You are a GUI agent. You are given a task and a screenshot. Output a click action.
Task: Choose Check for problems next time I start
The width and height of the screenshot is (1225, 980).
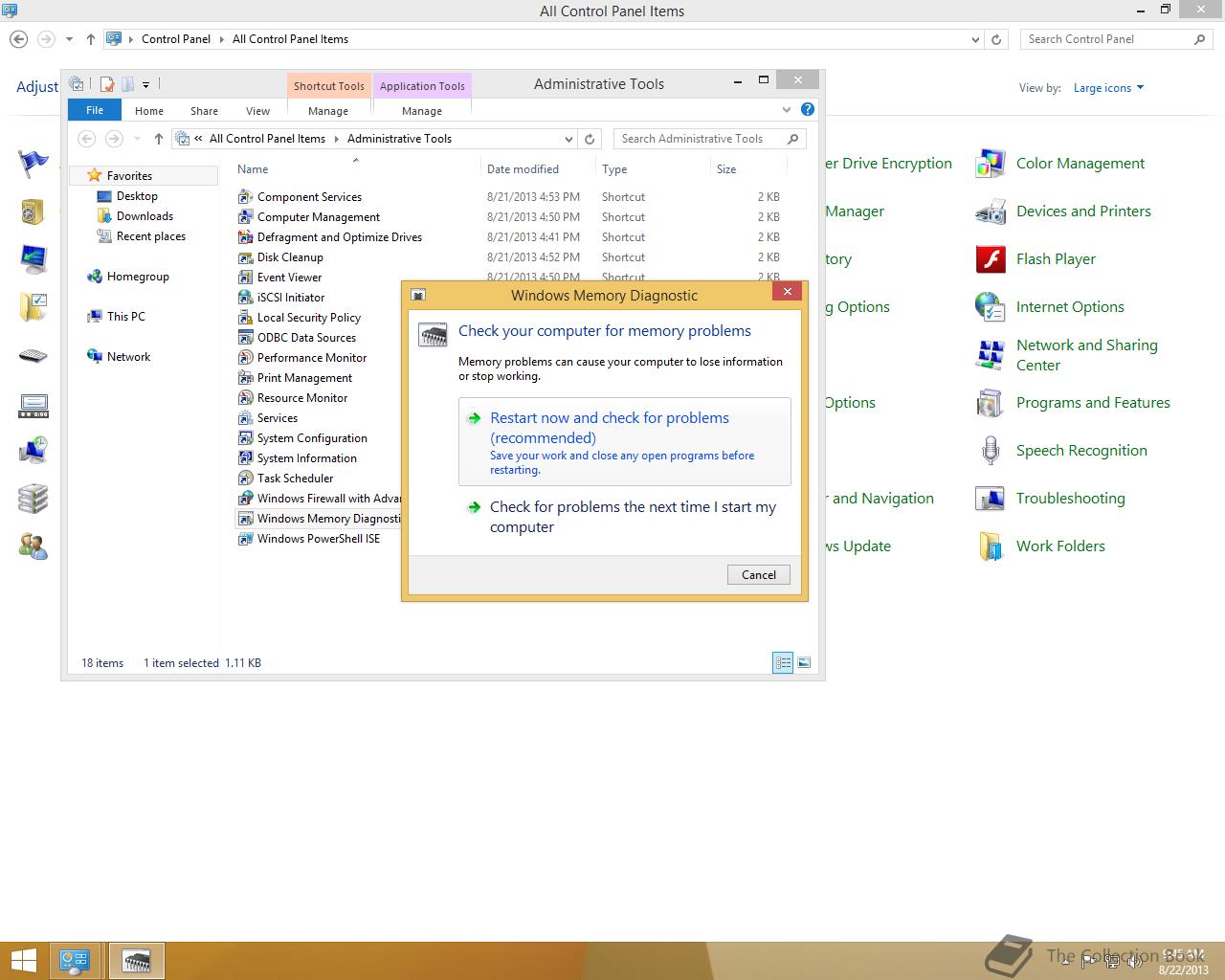pyautogui.click(x=625, y=517)
